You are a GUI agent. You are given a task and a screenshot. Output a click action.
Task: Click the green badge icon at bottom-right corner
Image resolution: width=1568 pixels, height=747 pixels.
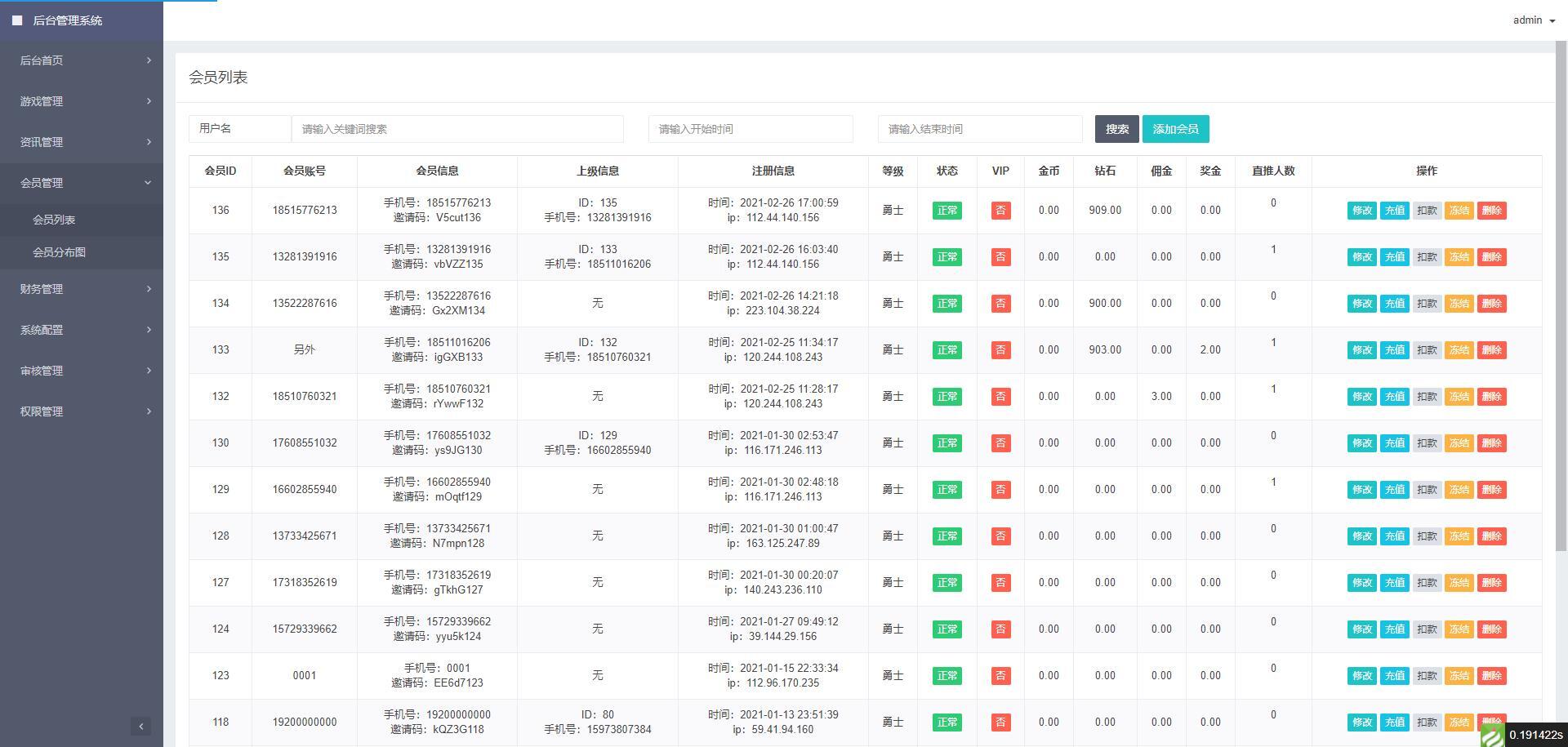pyautogui.click(x=1492, y=735)
